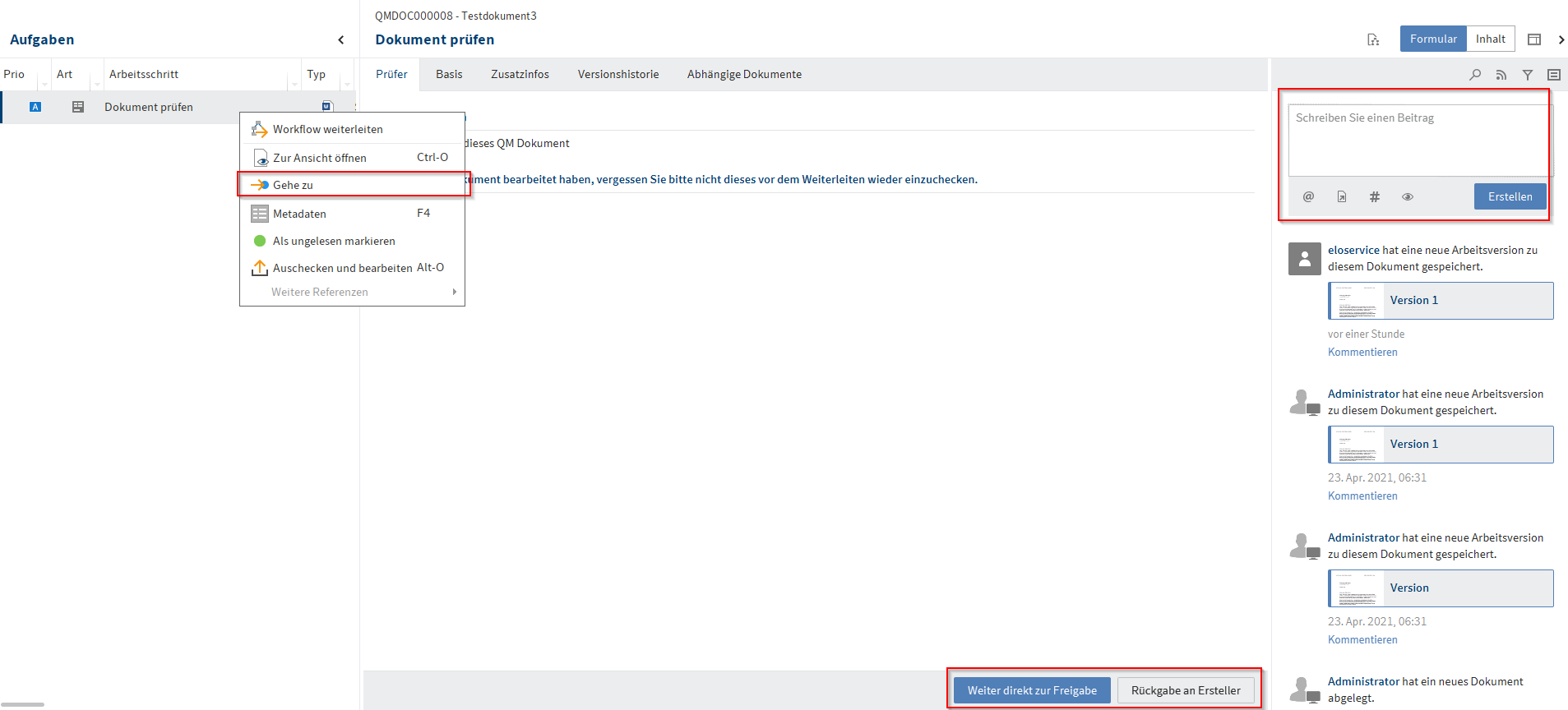
Task: Open the feed filter funnel icon
Action: 1528,75
